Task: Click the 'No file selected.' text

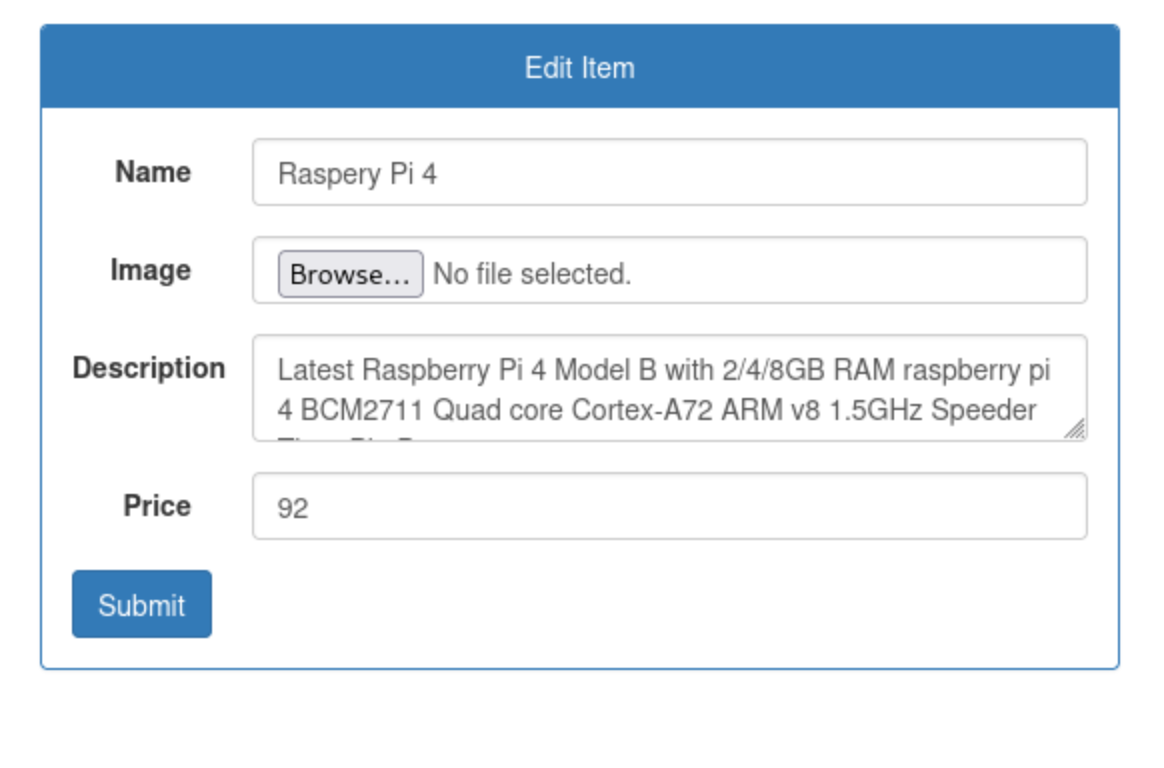Action: click(532, 274)
